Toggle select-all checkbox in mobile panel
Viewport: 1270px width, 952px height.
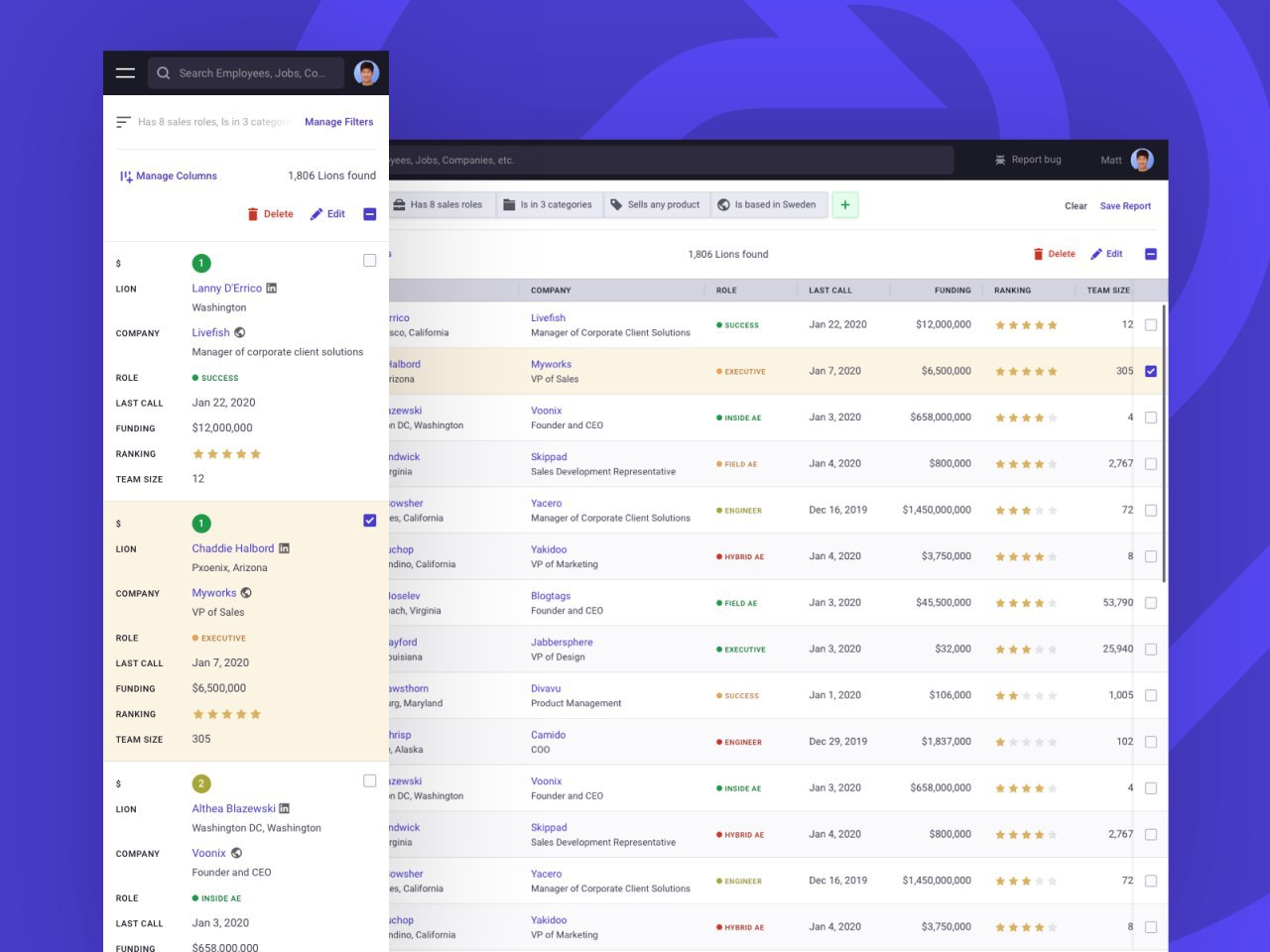point(370,214)
